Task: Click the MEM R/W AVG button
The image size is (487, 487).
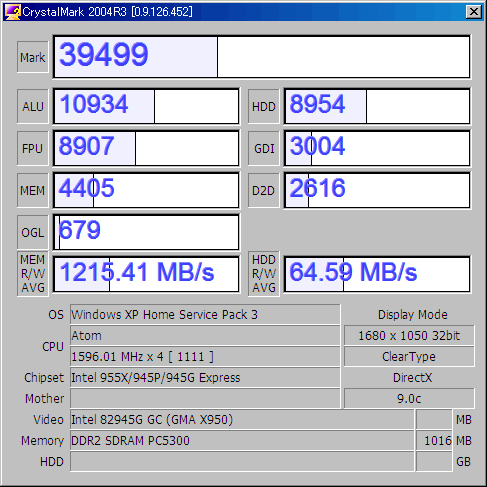Action: click(x=33, y=274)
